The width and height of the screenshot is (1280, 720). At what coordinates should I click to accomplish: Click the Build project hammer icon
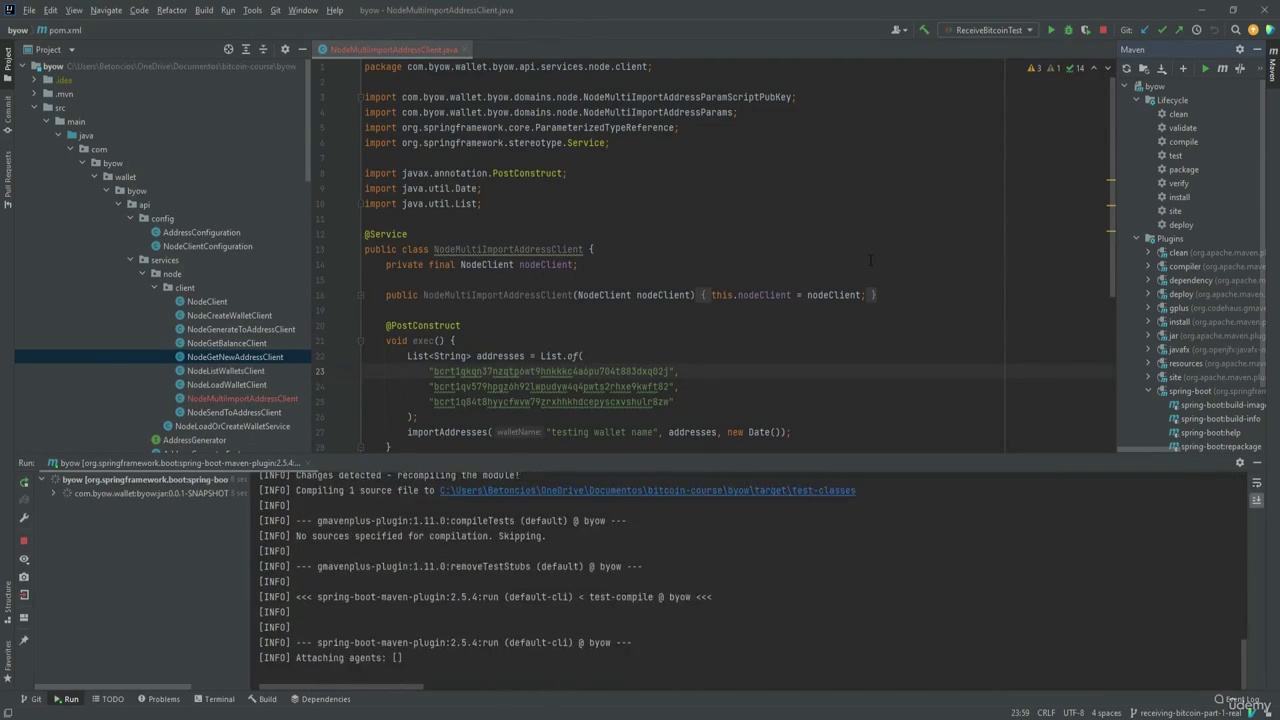[x=924, y=30]
